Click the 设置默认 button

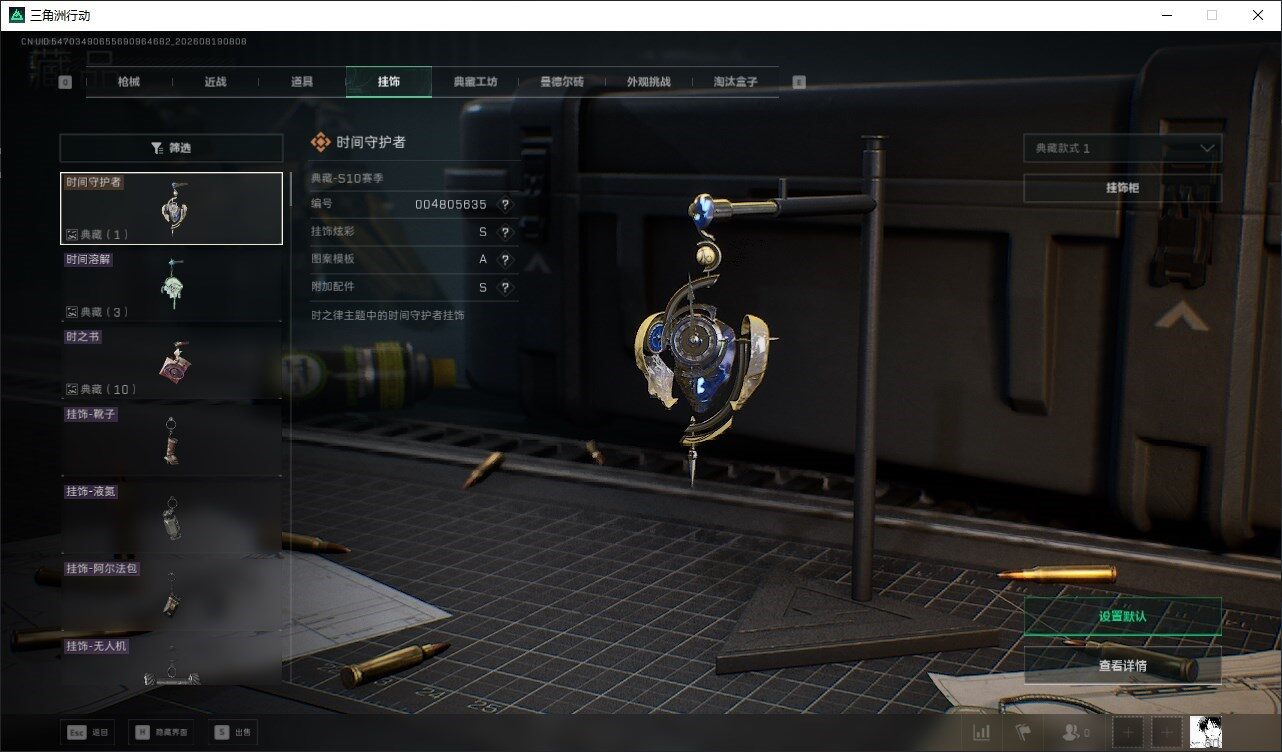click(1122, 616)
